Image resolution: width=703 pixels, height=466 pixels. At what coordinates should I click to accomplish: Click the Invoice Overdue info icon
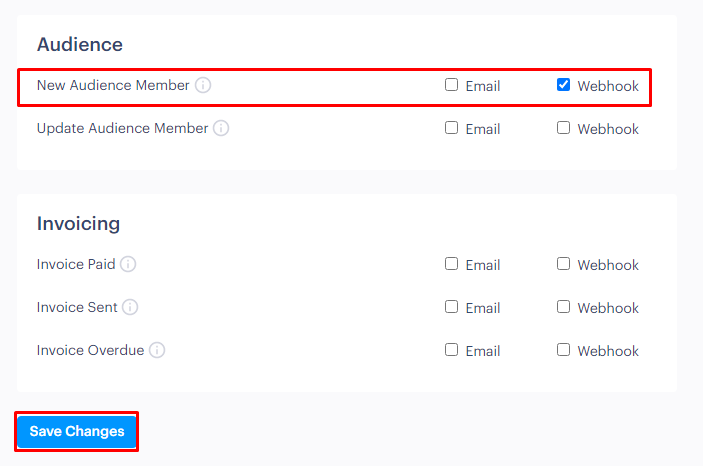click(156, 350)
